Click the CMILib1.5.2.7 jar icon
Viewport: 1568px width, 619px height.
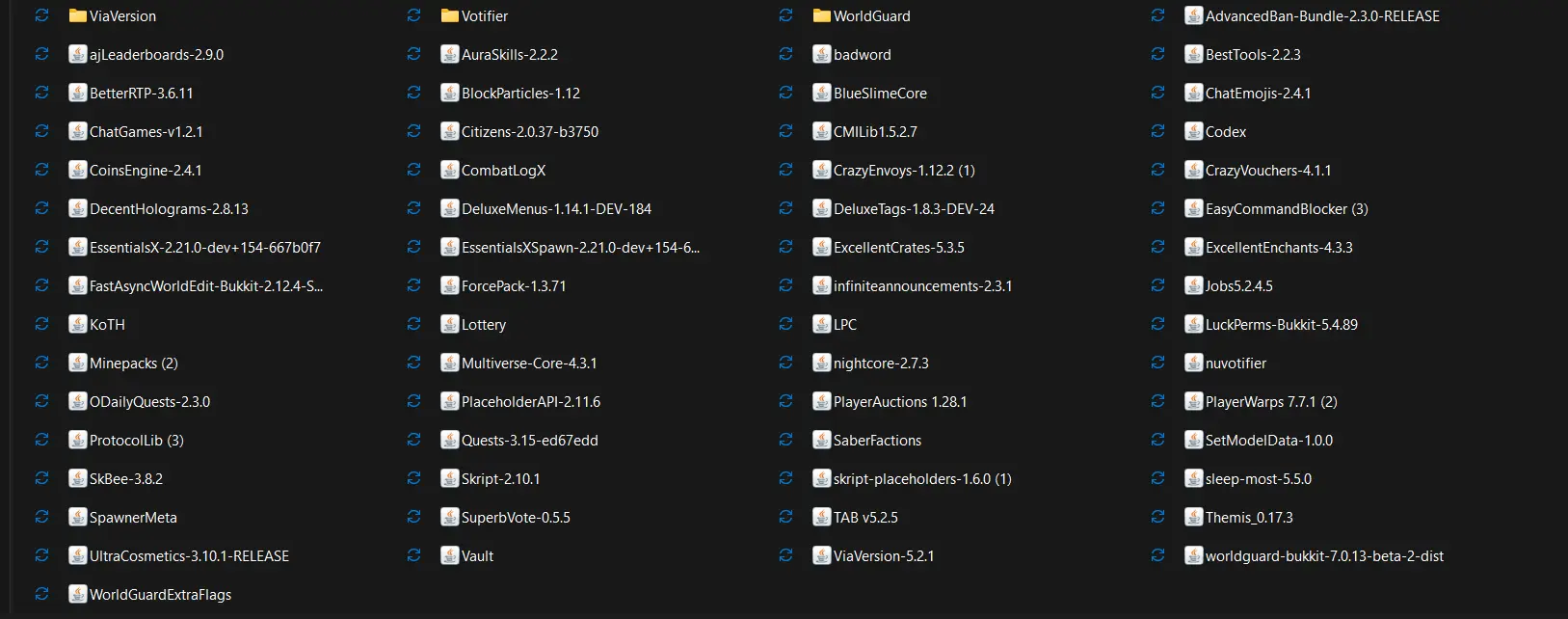(822, 131)
